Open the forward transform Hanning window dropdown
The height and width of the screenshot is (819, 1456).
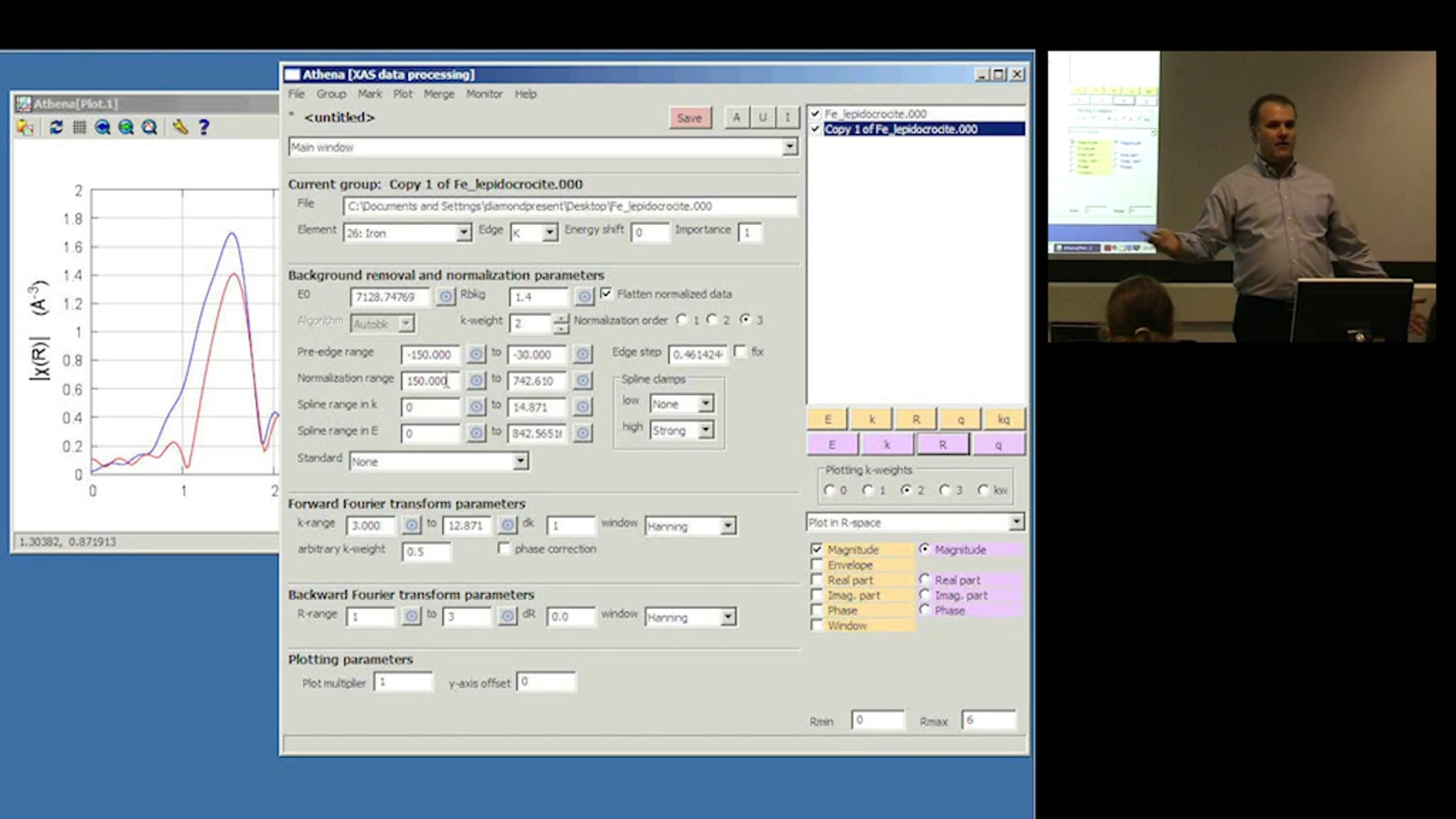[x=728, y=526]
